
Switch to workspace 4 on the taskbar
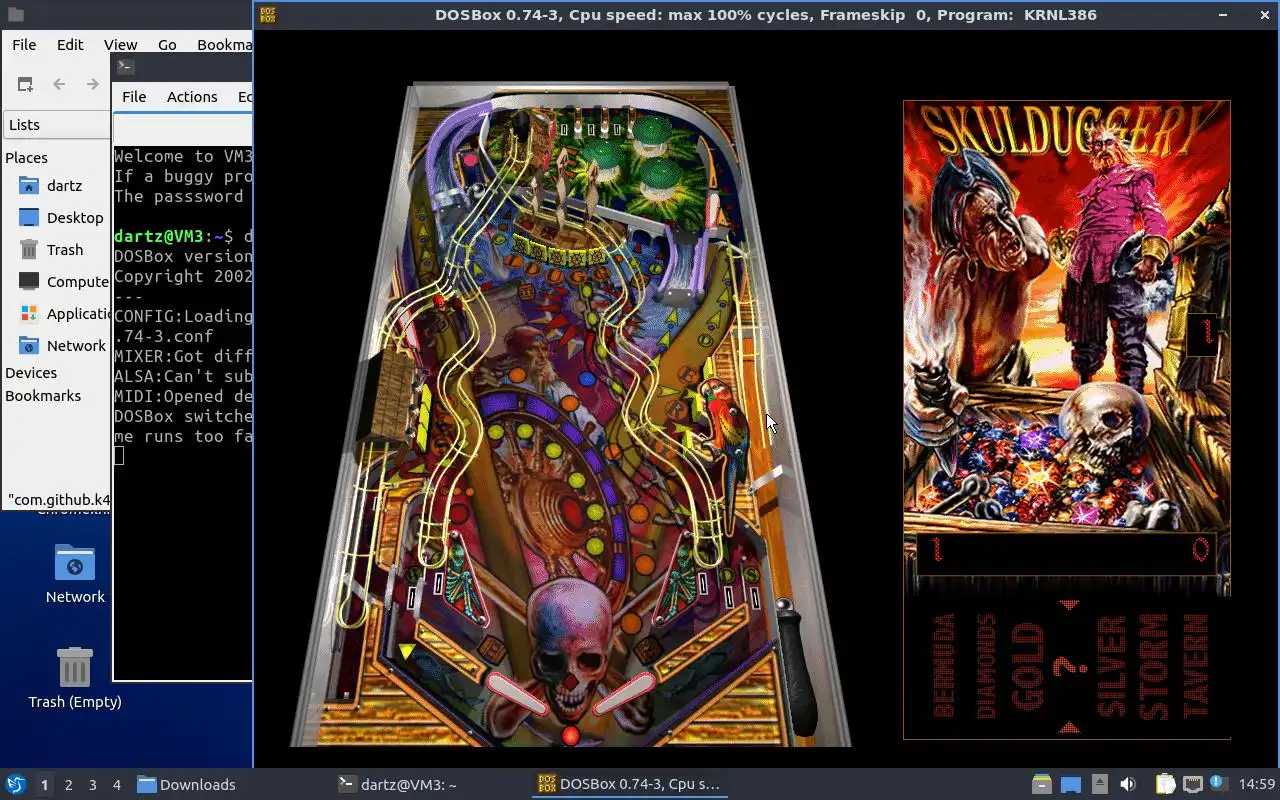[x=117, y=785]
